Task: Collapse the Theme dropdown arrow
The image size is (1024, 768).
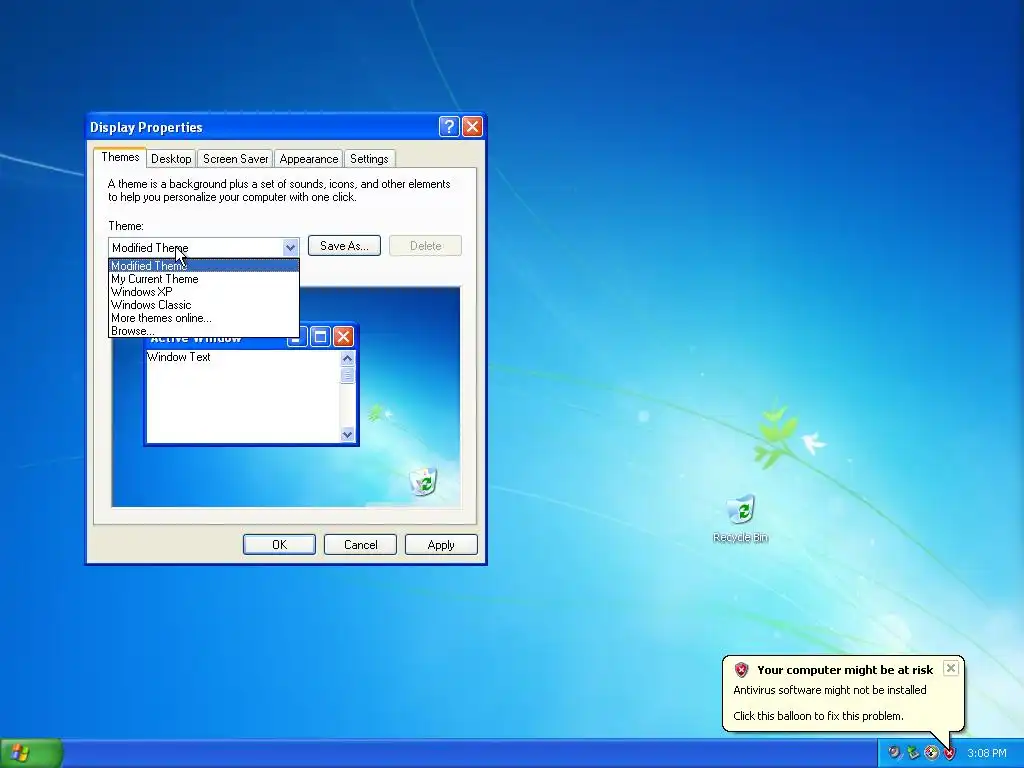Action: pos(291,248)
